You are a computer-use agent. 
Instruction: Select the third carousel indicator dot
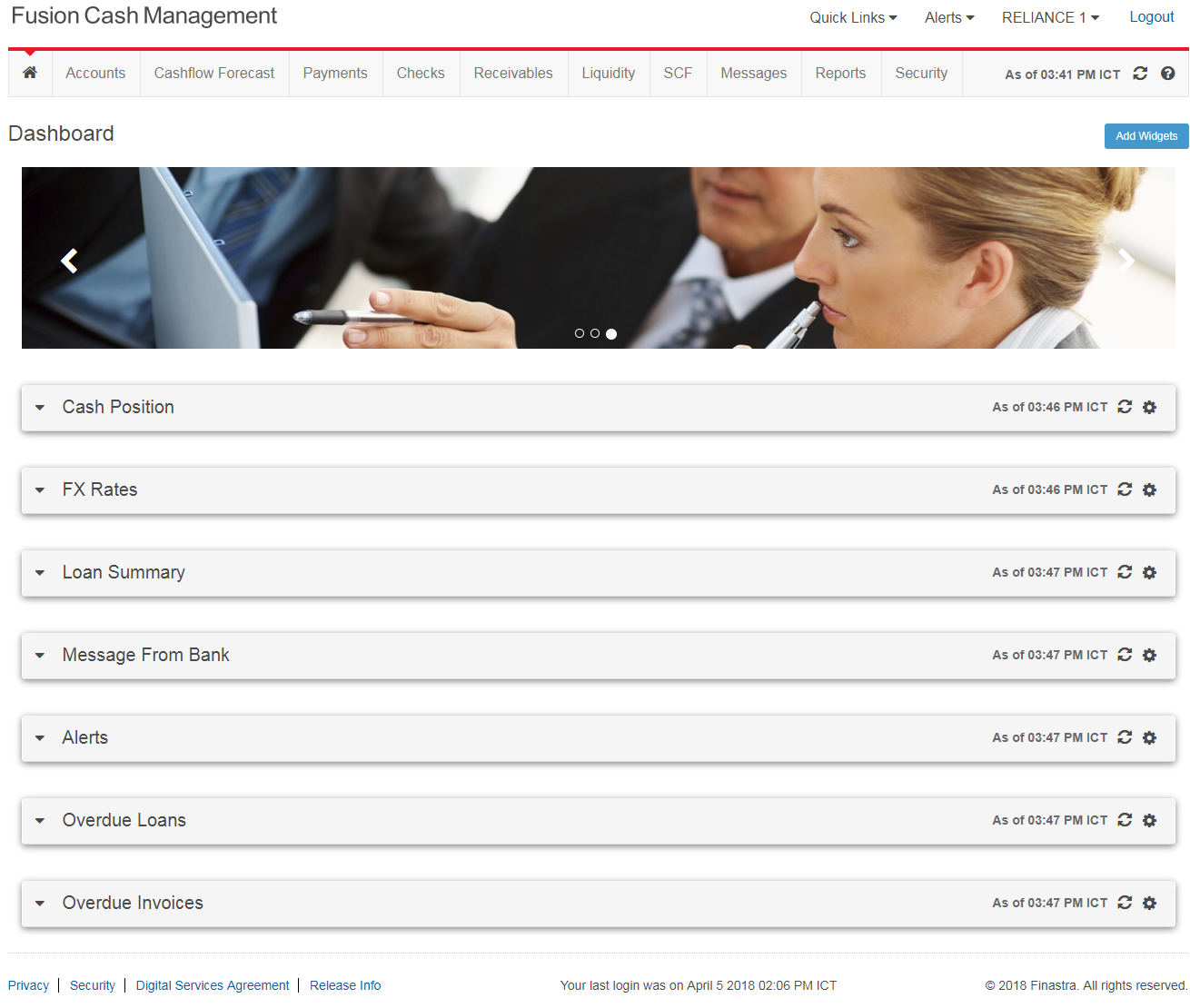click(611, 334)
